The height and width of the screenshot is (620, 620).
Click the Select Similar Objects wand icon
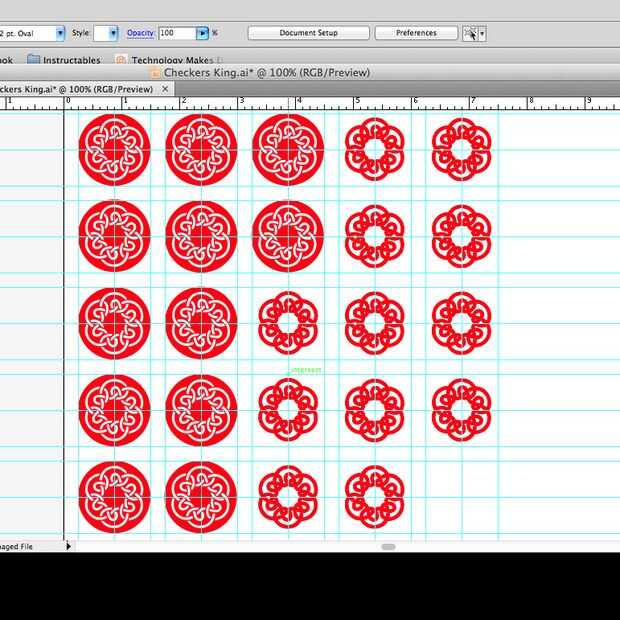[470, 33]
